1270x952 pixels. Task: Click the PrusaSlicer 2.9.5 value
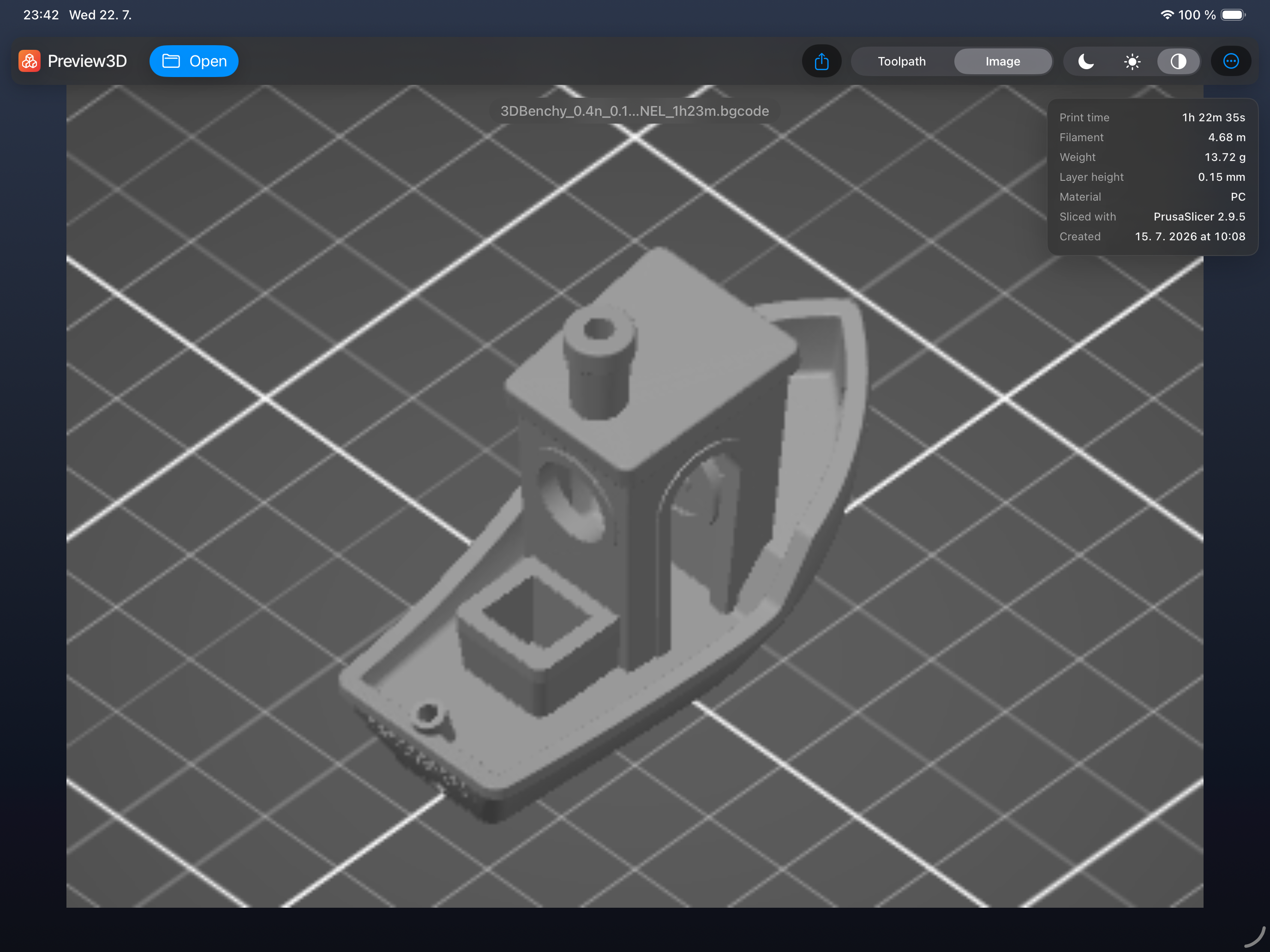tap(1199, 217)
